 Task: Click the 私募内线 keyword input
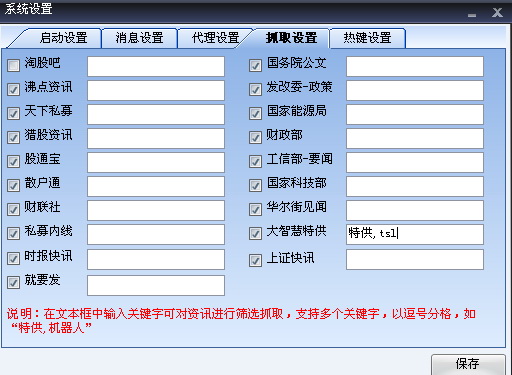[156, 234]
